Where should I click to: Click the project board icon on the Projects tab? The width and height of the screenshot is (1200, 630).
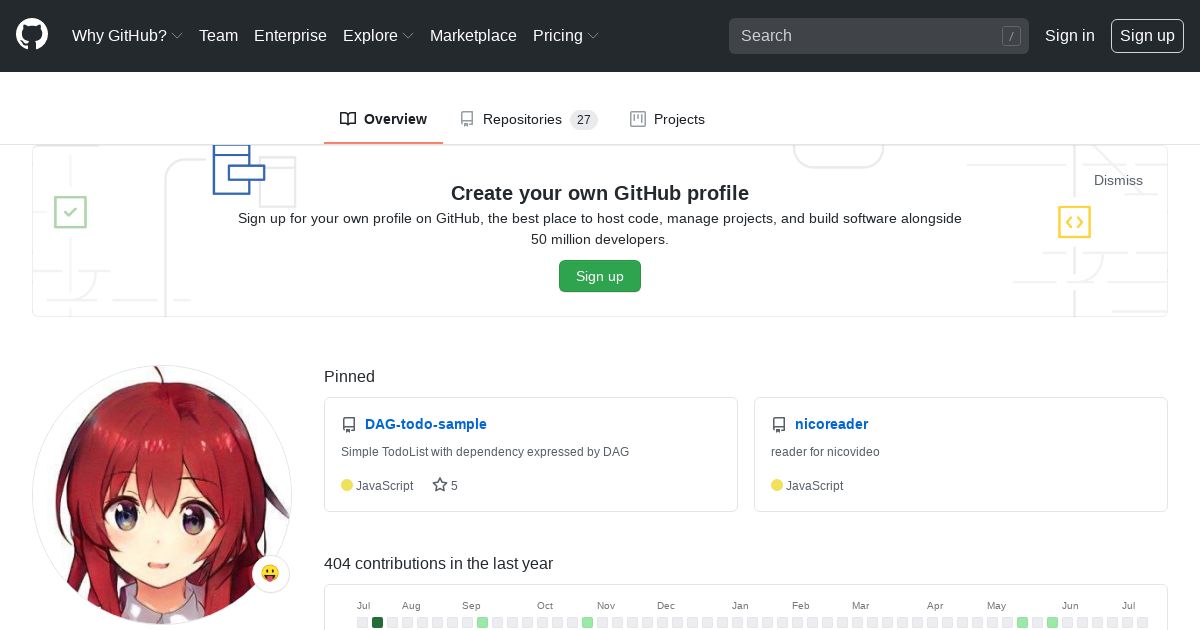coord(638,119)
